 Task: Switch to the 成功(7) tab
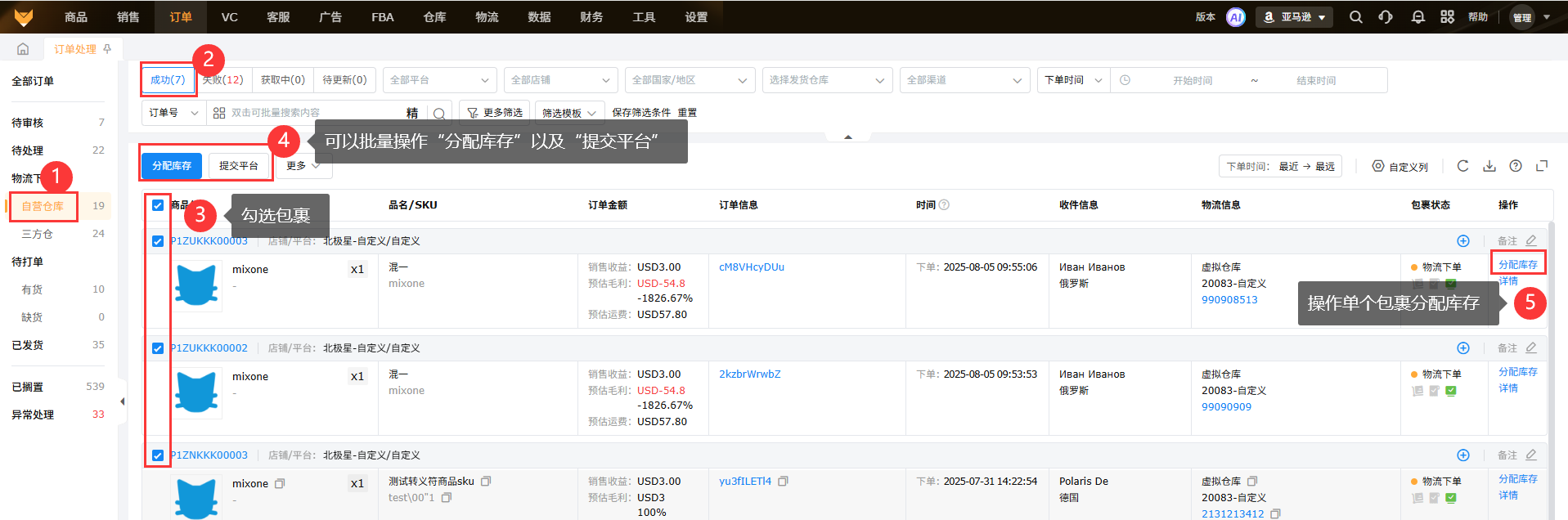tap(168, 80)
